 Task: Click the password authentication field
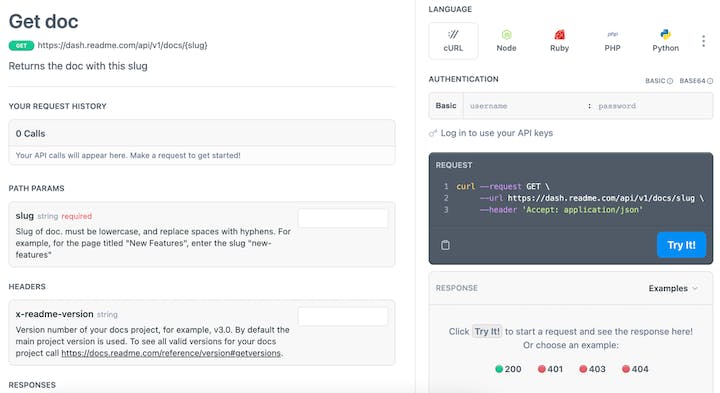coord(652,106)
